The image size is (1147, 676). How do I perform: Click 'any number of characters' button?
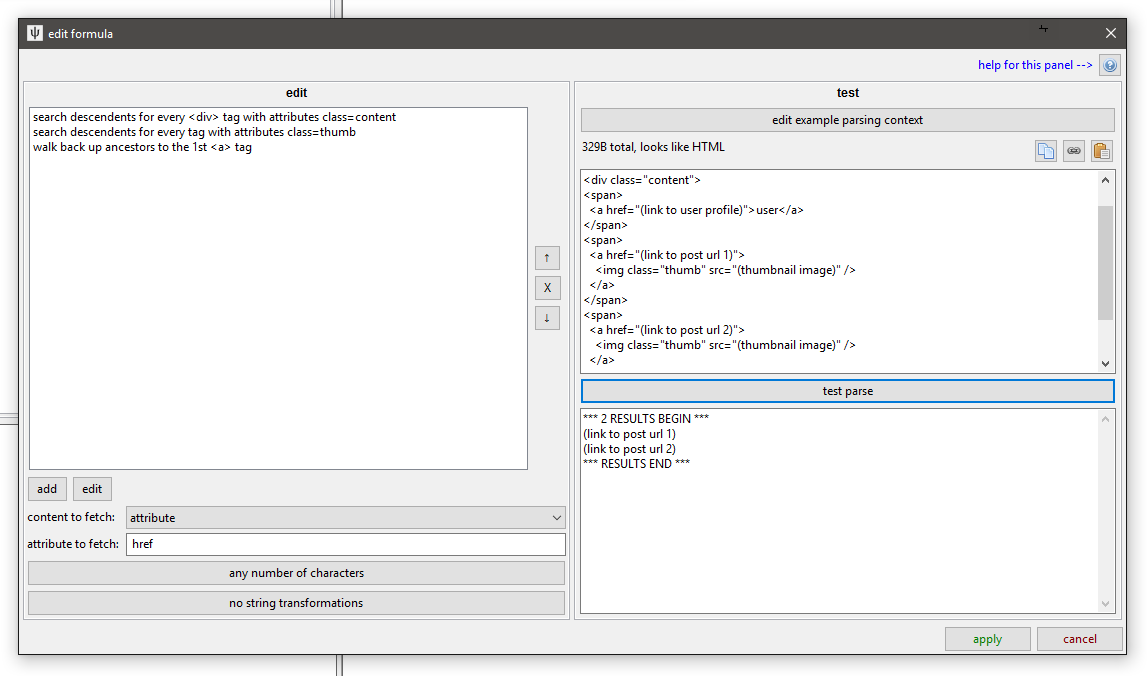pos(296,573)
